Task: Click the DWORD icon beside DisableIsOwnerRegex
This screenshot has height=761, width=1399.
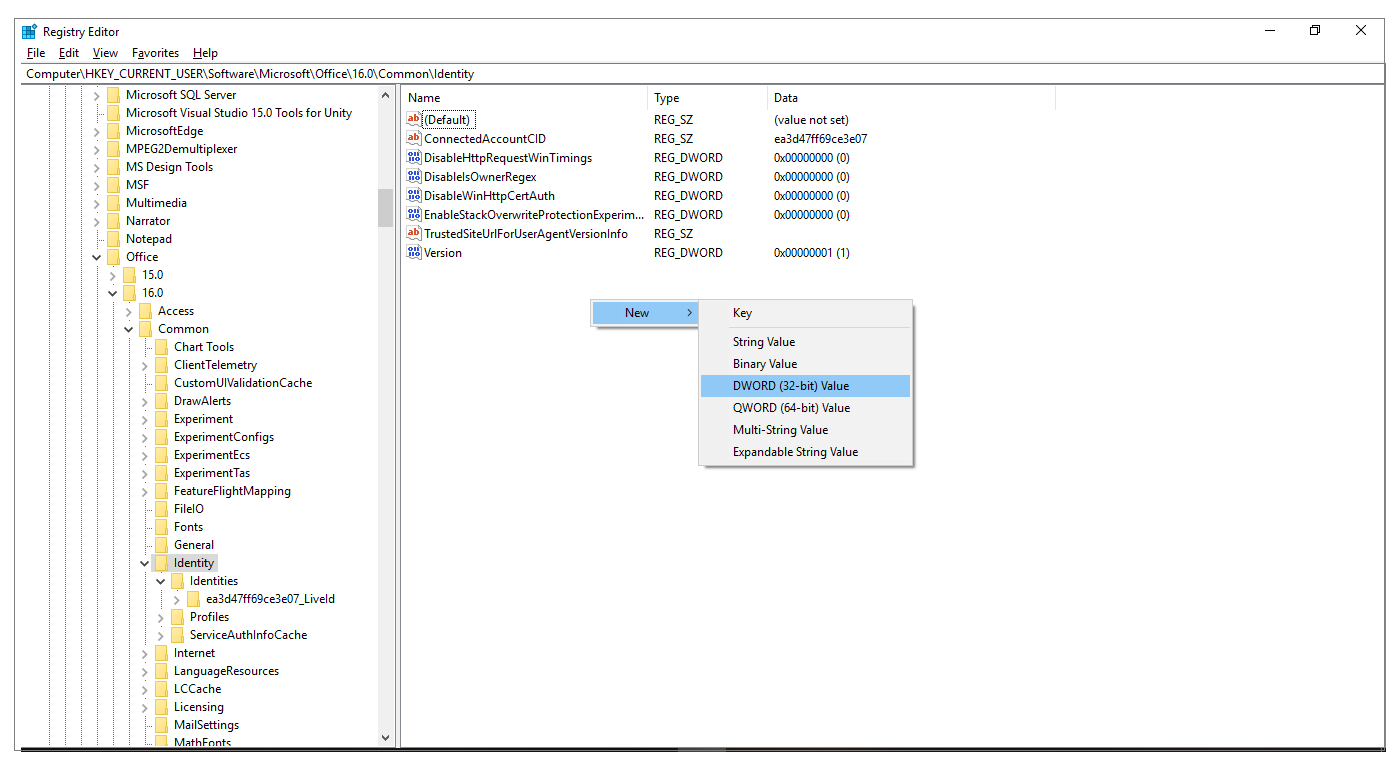Action: (x=414, y=176)
